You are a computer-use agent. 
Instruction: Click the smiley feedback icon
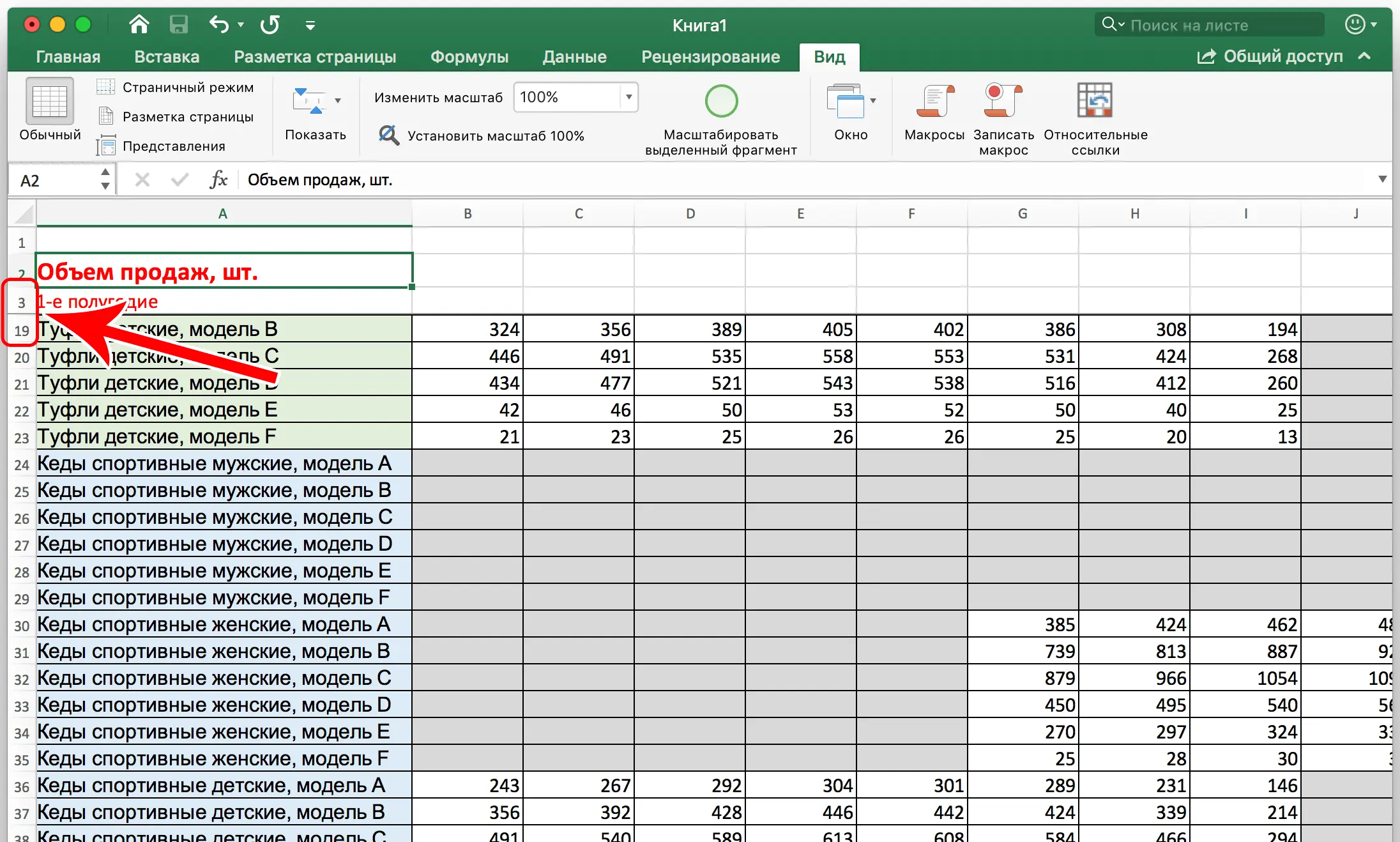tap(1355, 25)
